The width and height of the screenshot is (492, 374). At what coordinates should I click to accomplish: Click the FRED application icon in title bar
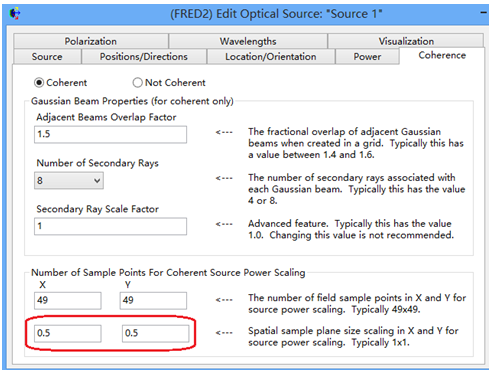point(15,14)
